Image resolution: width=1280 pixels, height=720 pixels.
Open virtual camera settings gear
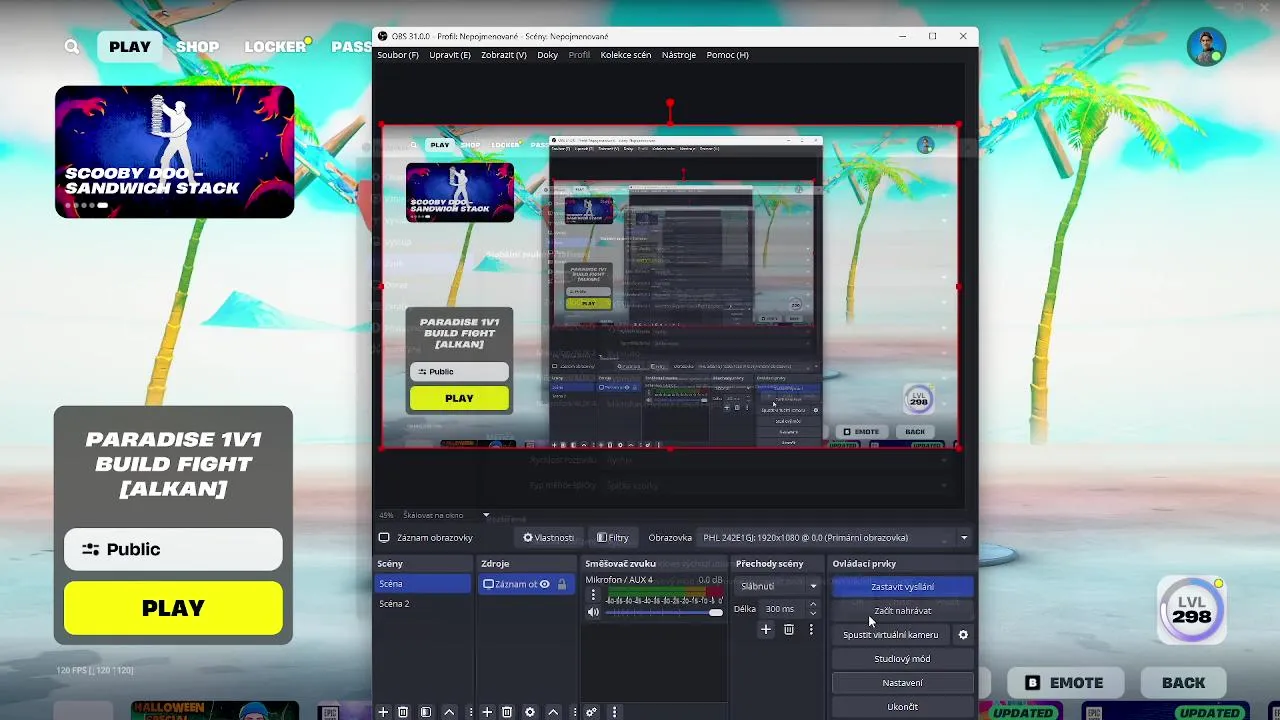pyautogui.click(x=963, y=635)
